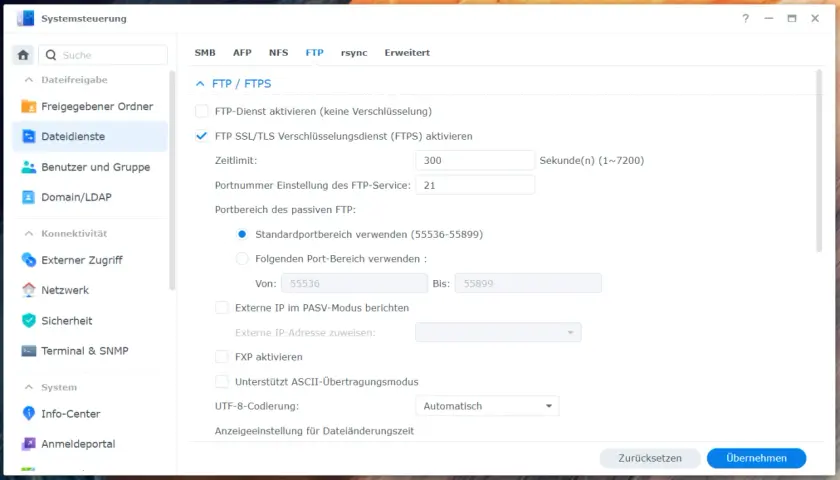Open Externer Zugriff in the sidebar
This screenshot has width=840, height=480.
pyautogui.click(x=90, y=260)
